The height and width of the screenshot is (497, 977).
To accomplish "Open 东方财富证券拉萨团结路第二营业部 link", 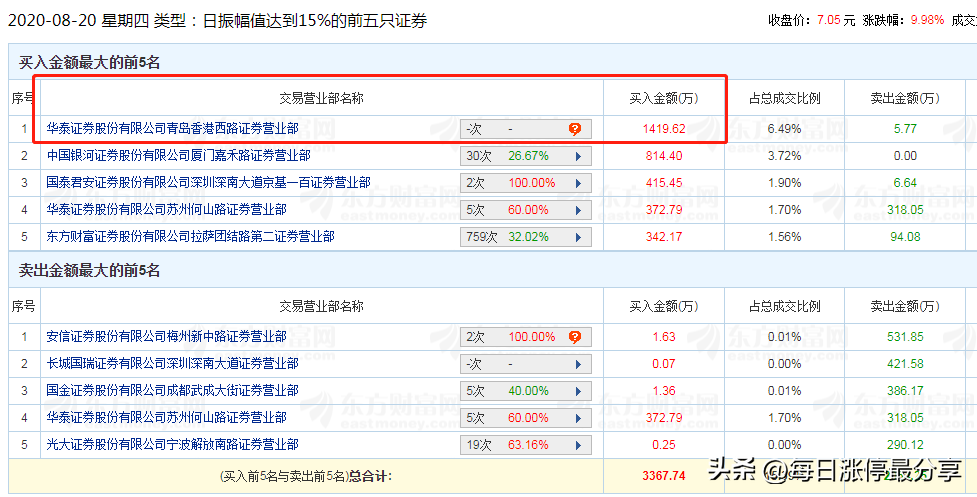I will pos(190,237).
